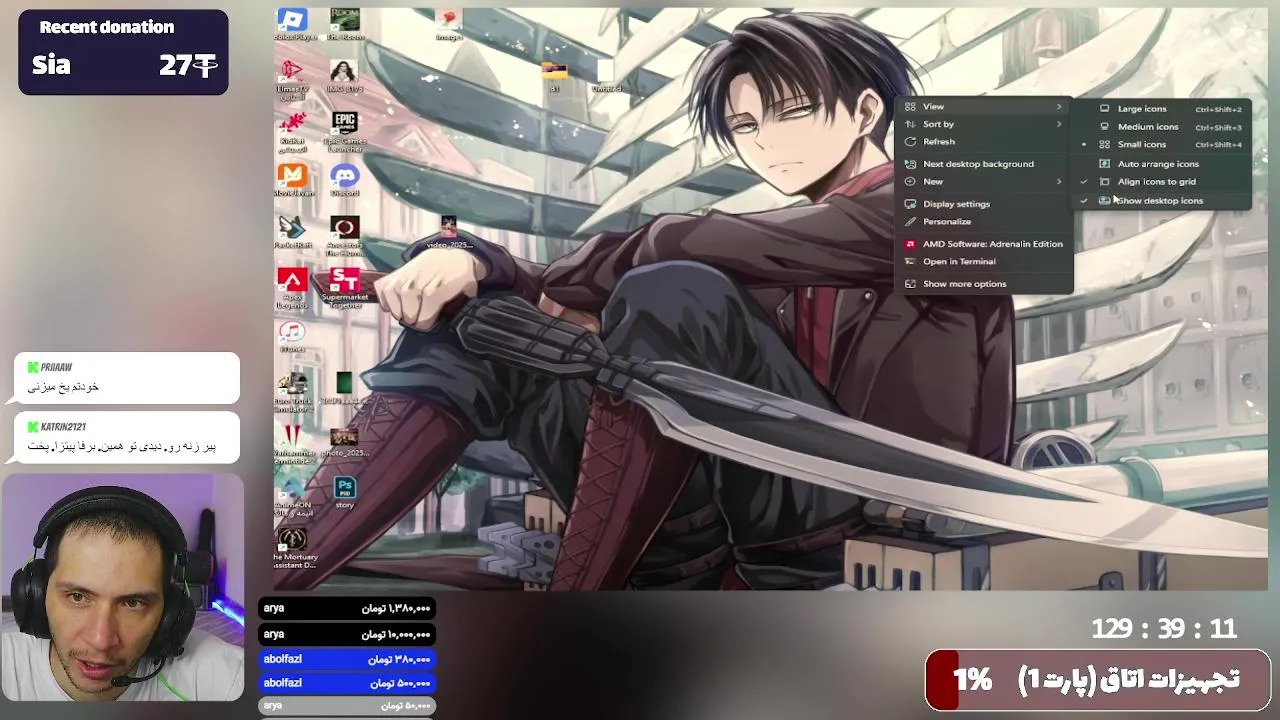The image size is (1280, 720).
Task: Toggle Show desktop icons
Action: (1162, 201)
